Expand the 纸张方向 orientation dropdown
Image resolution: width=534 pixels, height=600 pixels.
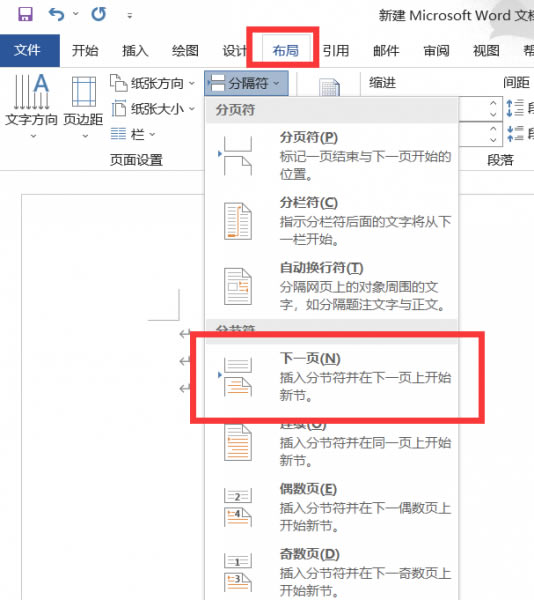153,83
